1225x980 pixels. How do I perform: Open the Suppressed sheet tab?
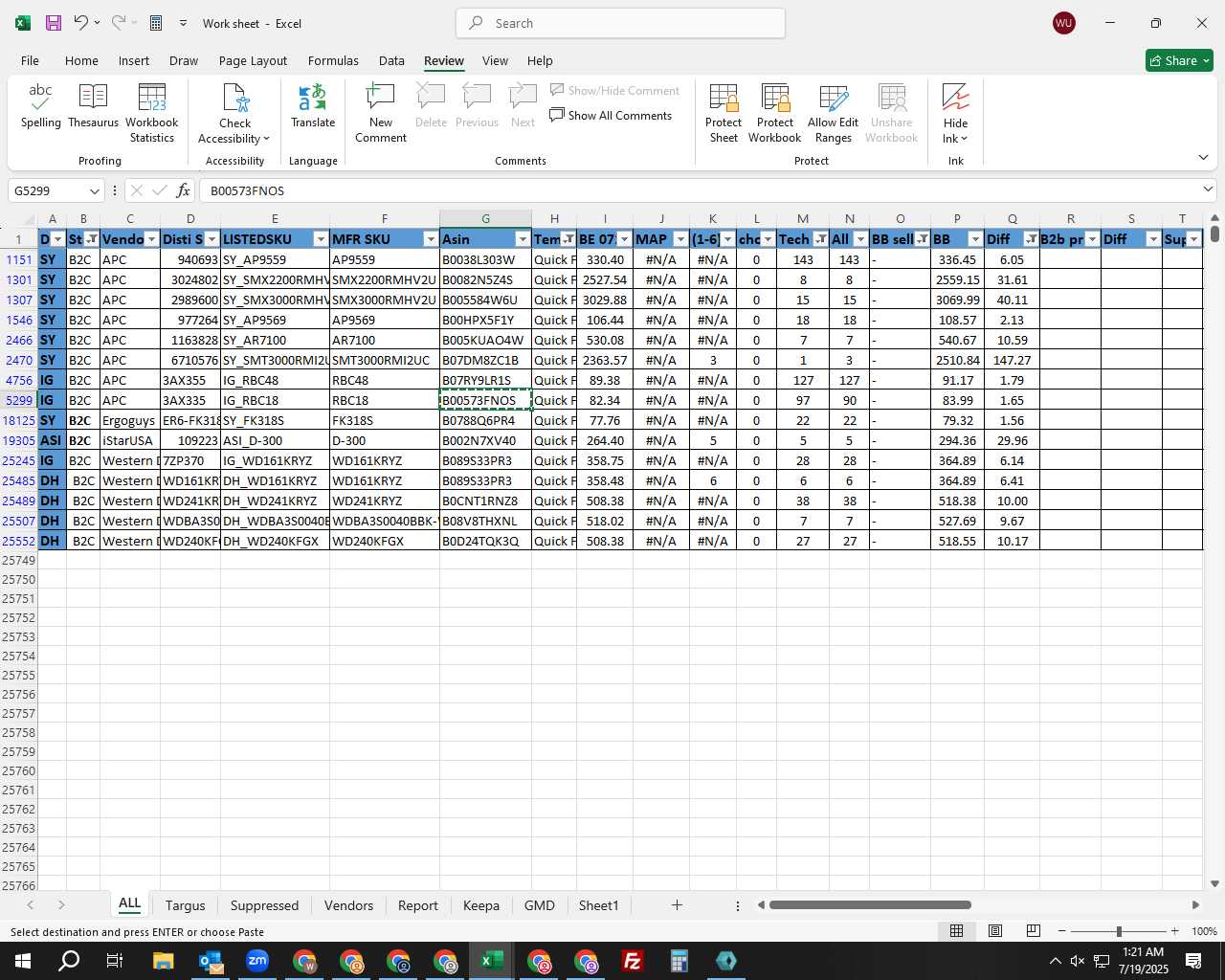(264, 905)
